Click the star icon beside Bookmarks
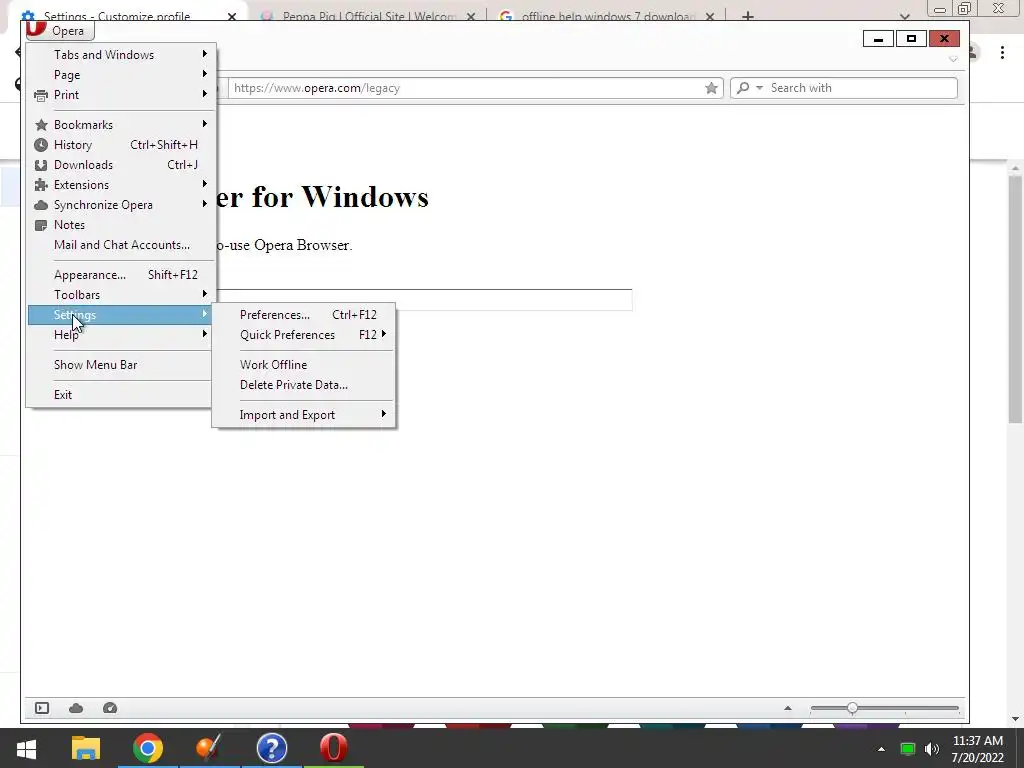 [x=40, y=125]
